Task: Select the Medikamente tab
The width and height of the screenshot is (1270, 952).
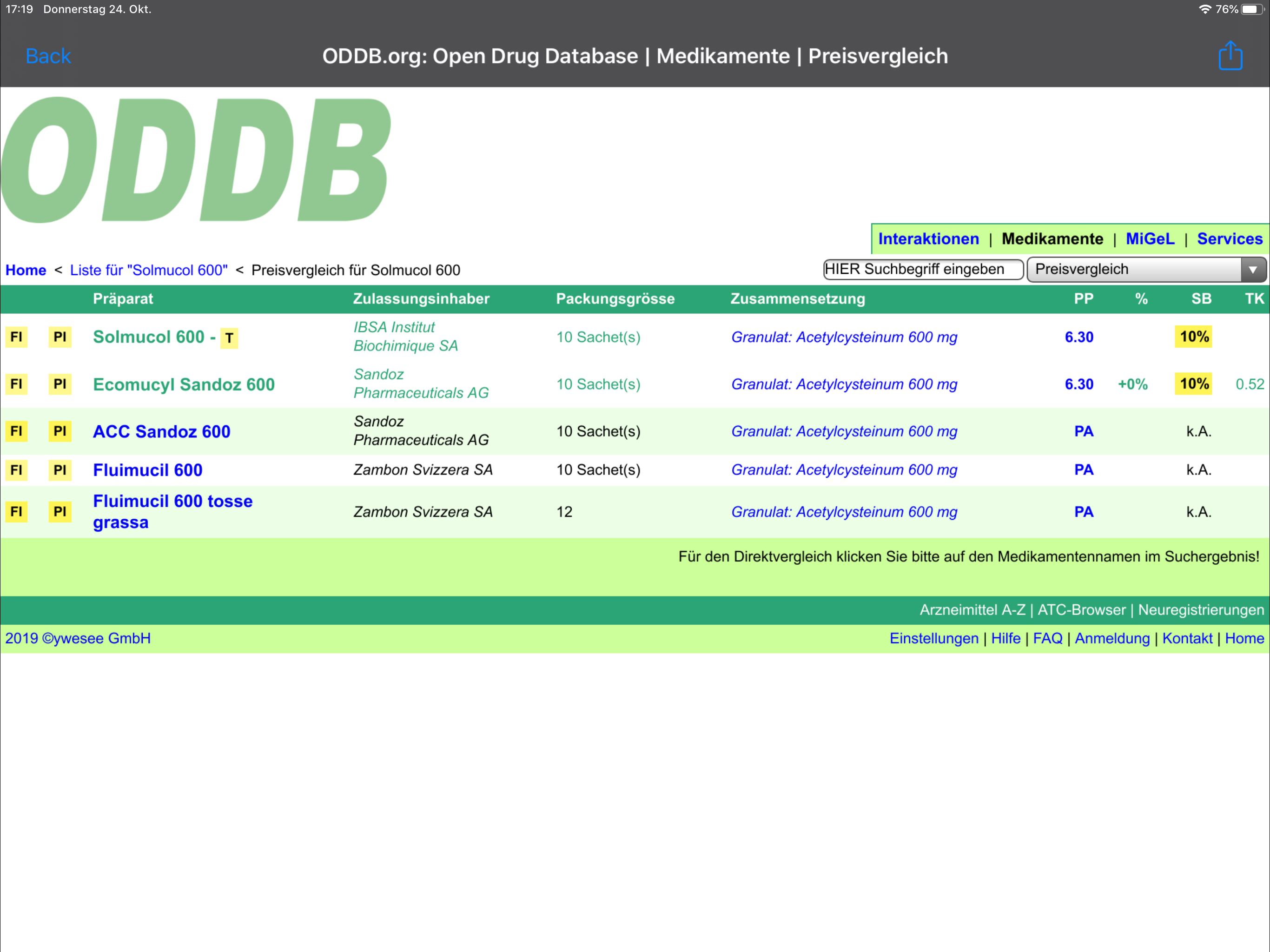Action: (1052, 239)
